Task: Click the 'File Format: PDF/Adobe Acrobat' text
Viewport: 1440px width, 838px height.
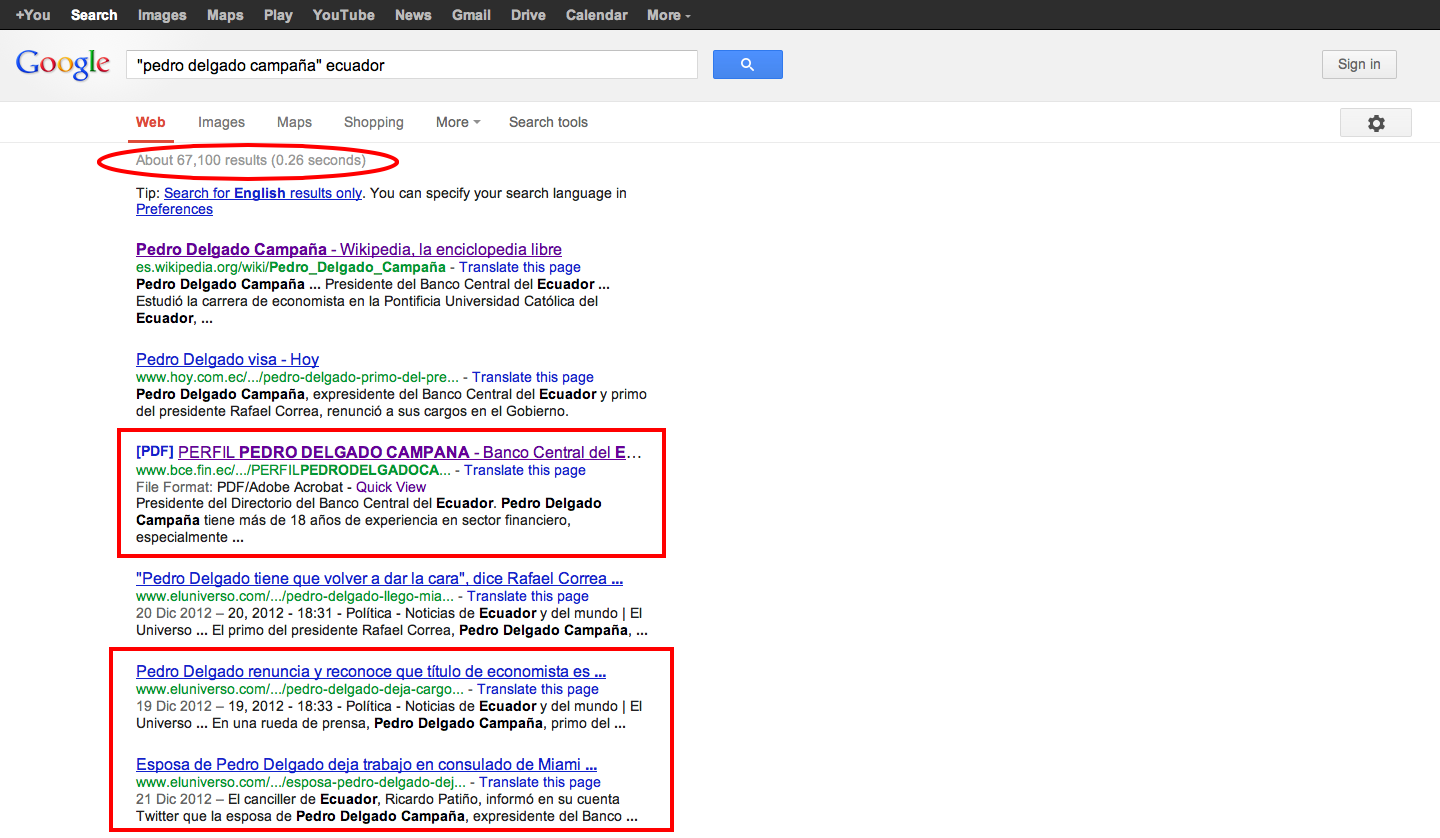Action: pyautogui.click(x=240, y=487)
